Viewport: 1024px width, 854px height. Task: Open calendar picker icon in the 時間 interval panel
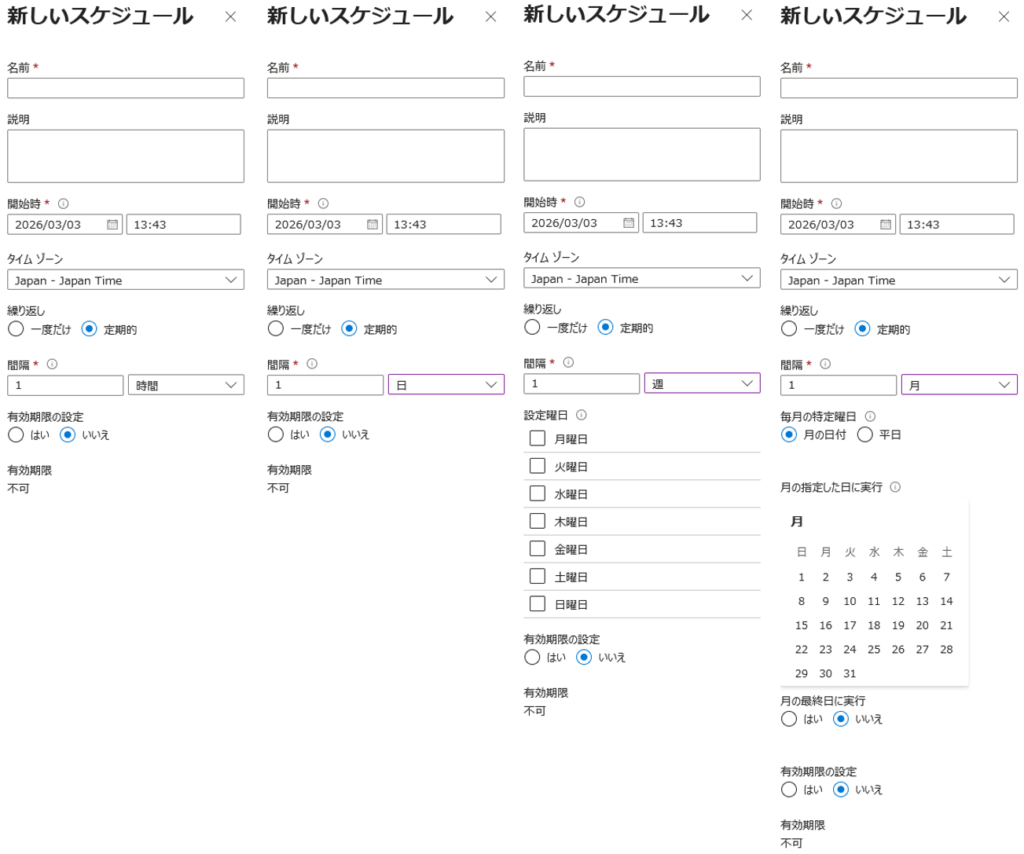112,224
